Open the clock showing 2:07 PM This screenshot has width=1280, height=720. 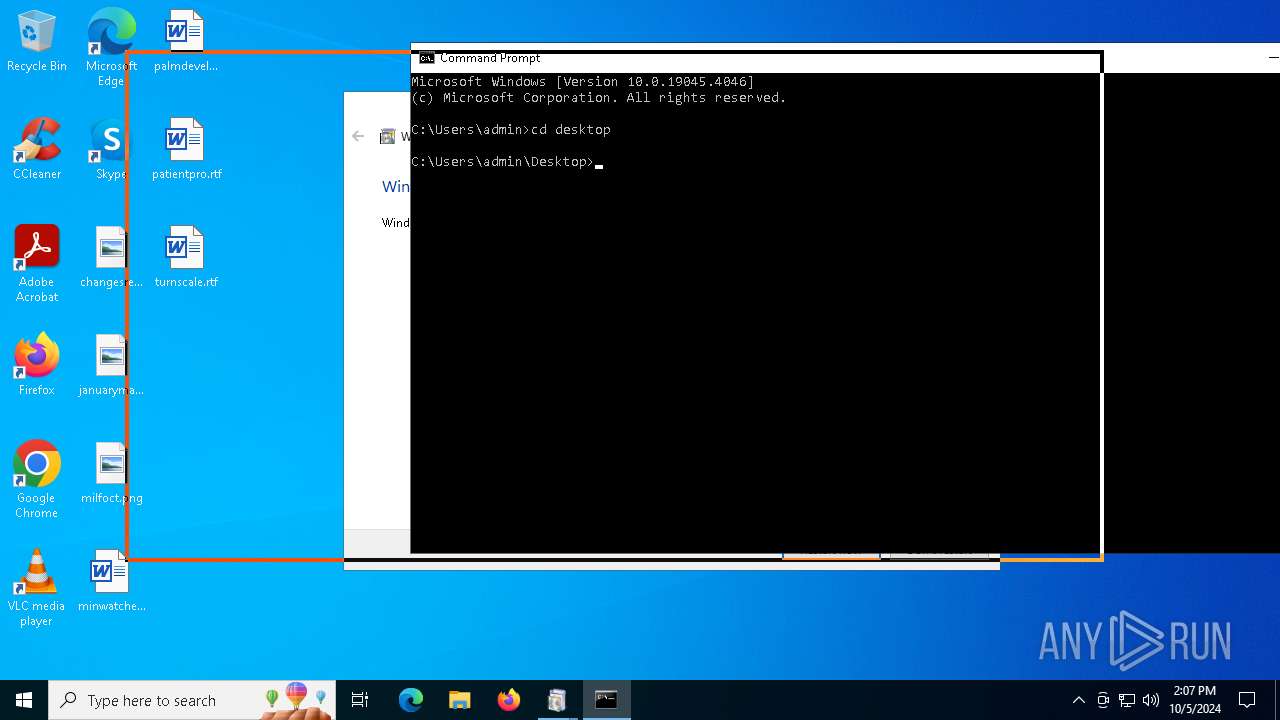(1195, 700)
